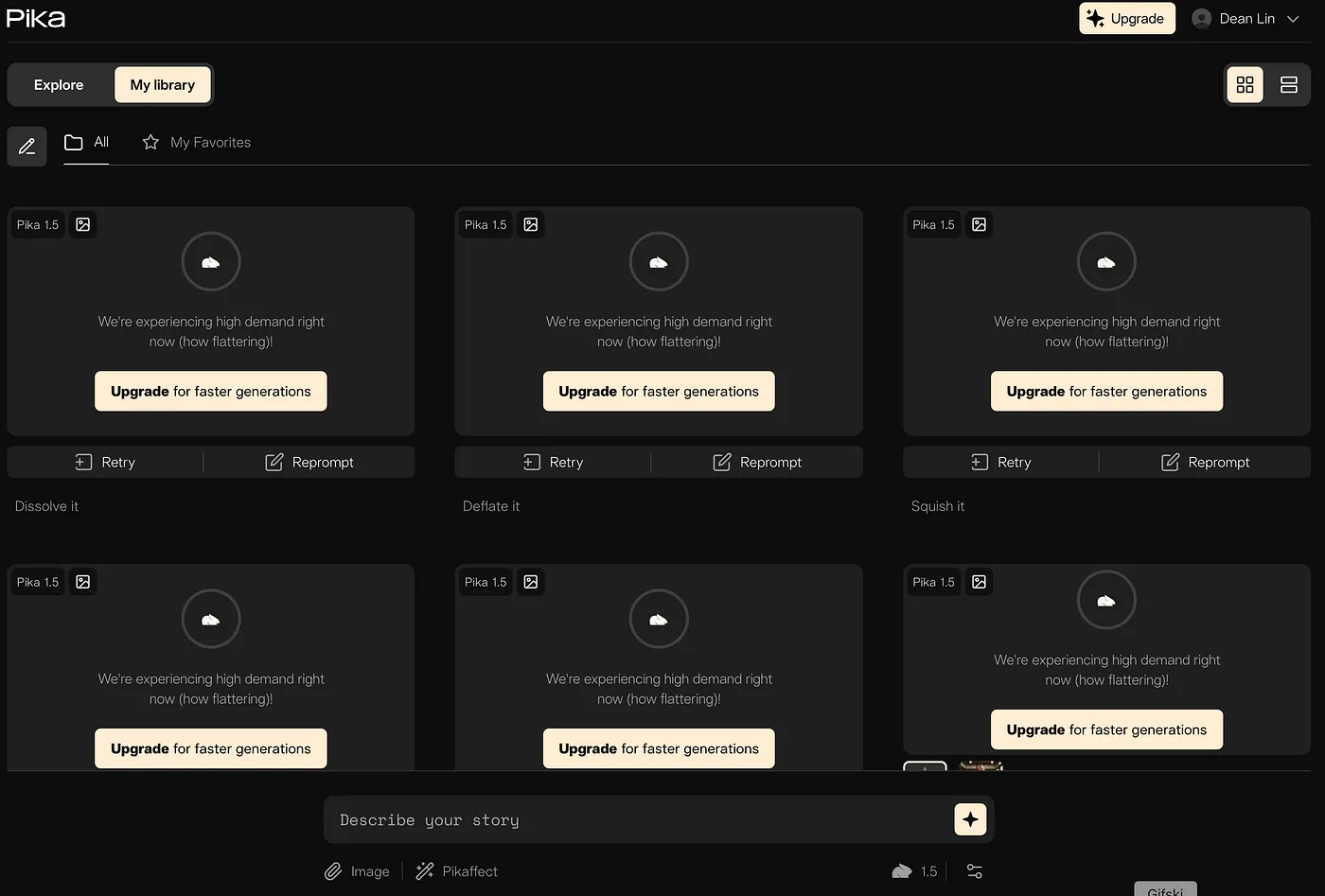This screenshot has height=896, width=1325.
Task: Click the Pika logo
Action: pos(36,19)
